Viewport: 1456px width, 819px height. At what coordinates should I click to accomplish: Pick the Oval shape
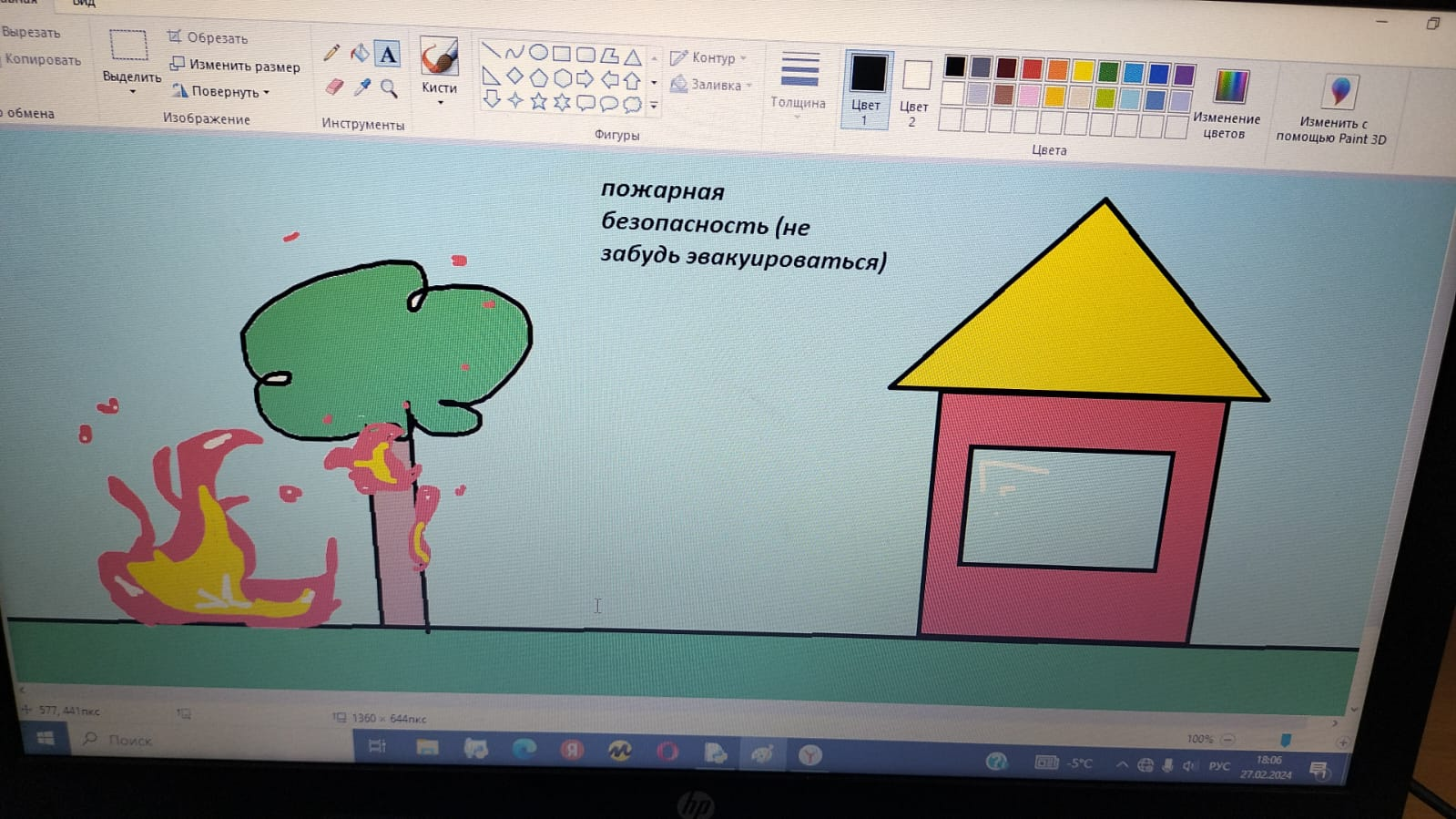pos(538,52)
